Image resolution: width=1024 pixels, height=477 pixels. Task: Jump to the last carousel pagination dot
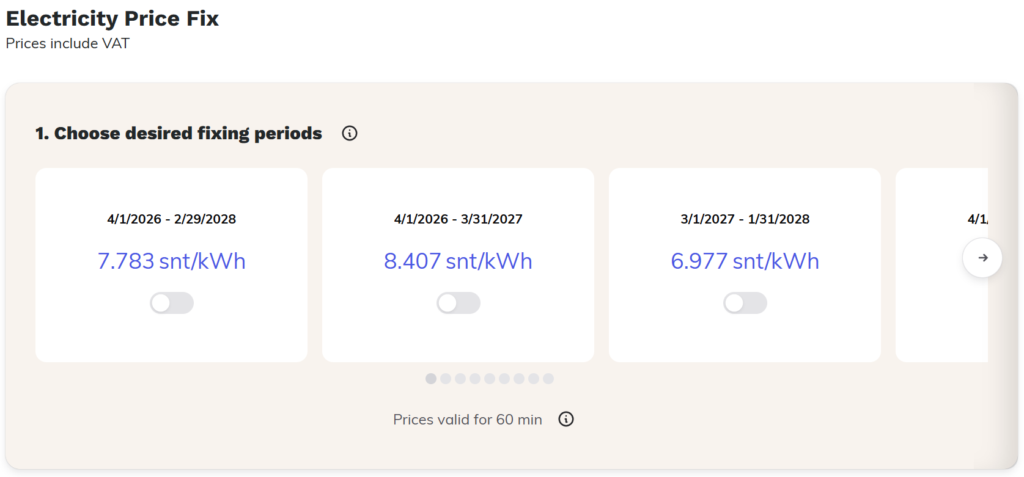(x=548, y=379)
